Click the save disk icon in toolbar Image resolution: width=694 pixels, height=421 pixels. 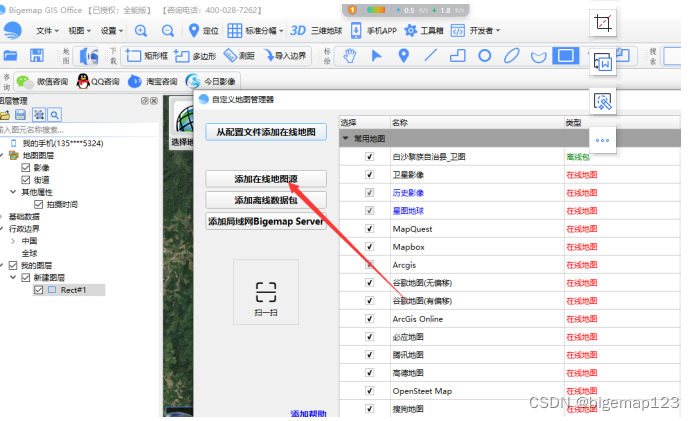(x=36, y=56)
